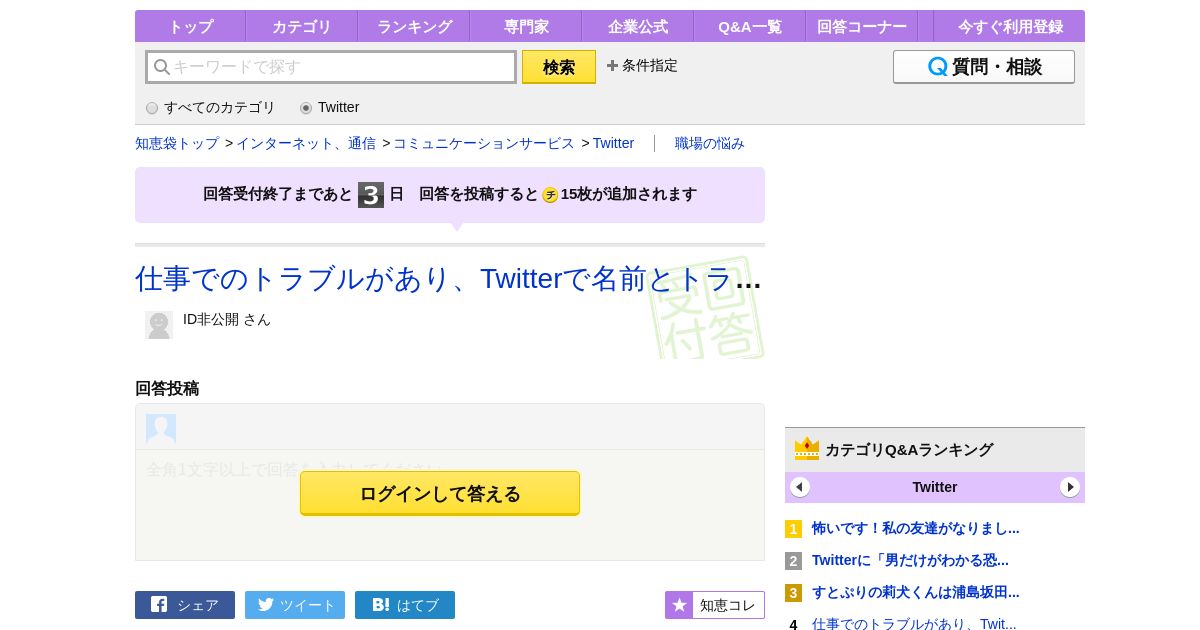Click the crown icon beside カテゴリQ&Aランキング
Viewport: 1200px width, 630px height.
click(x=807, y=449)
